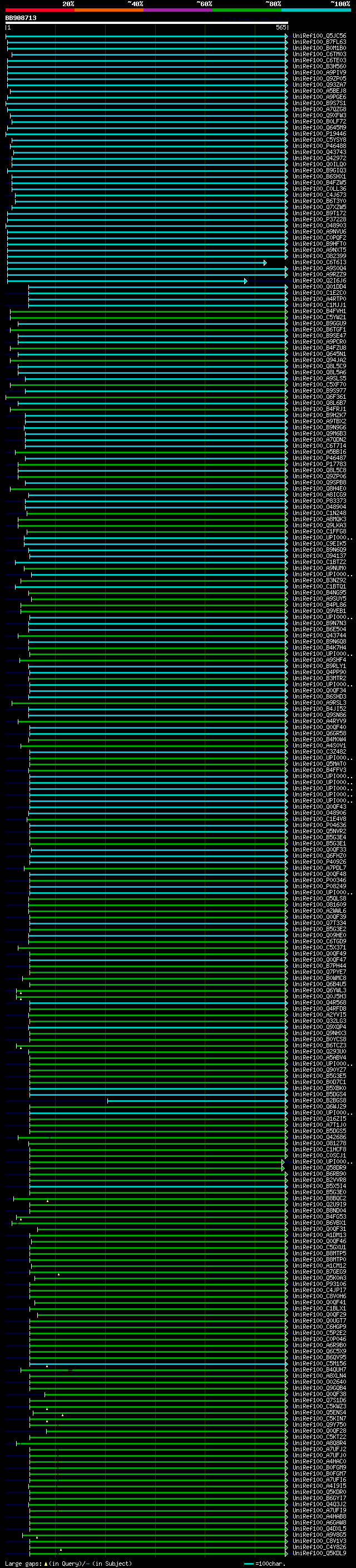This screenshot has width=356, height=1568.
Task: Click arrowhead ending the short UniRef100_Q2I6J6 alignment
Action: pyautogui.click(x=245, y=281)
